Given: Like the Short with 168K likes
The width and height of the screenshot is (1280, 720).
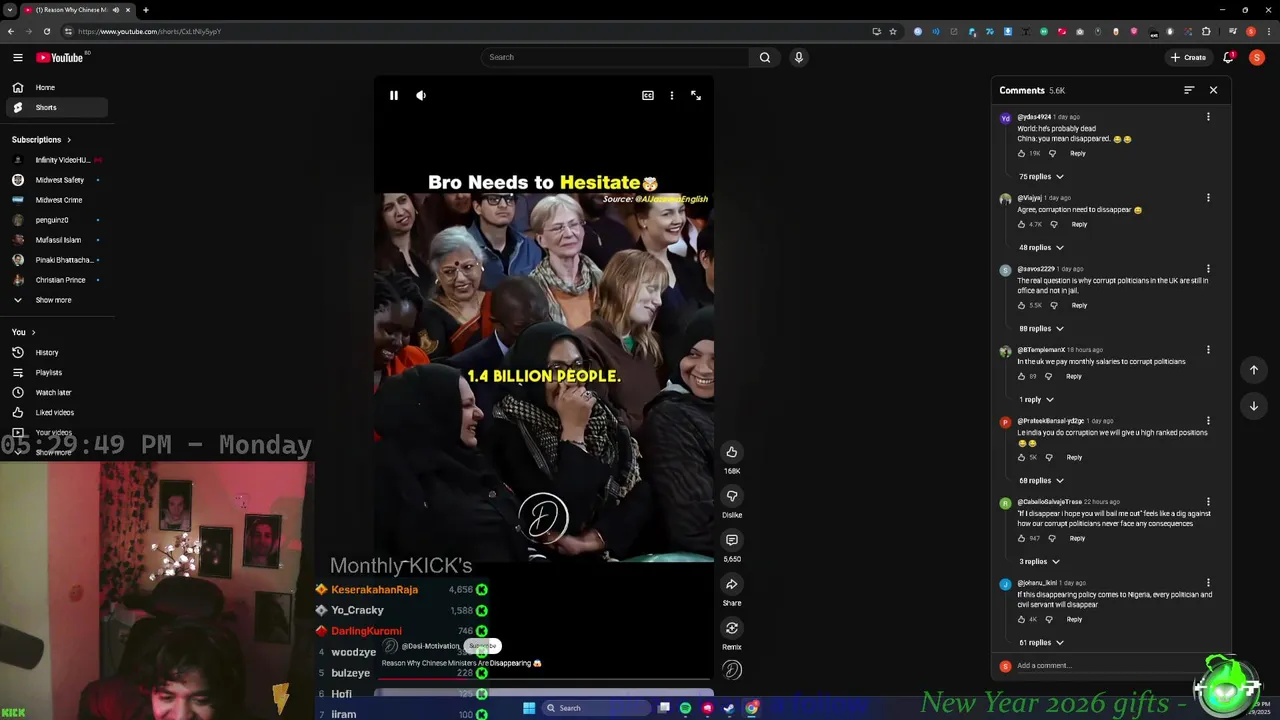Looking at the screenshot, I should [x=732, y=452].
